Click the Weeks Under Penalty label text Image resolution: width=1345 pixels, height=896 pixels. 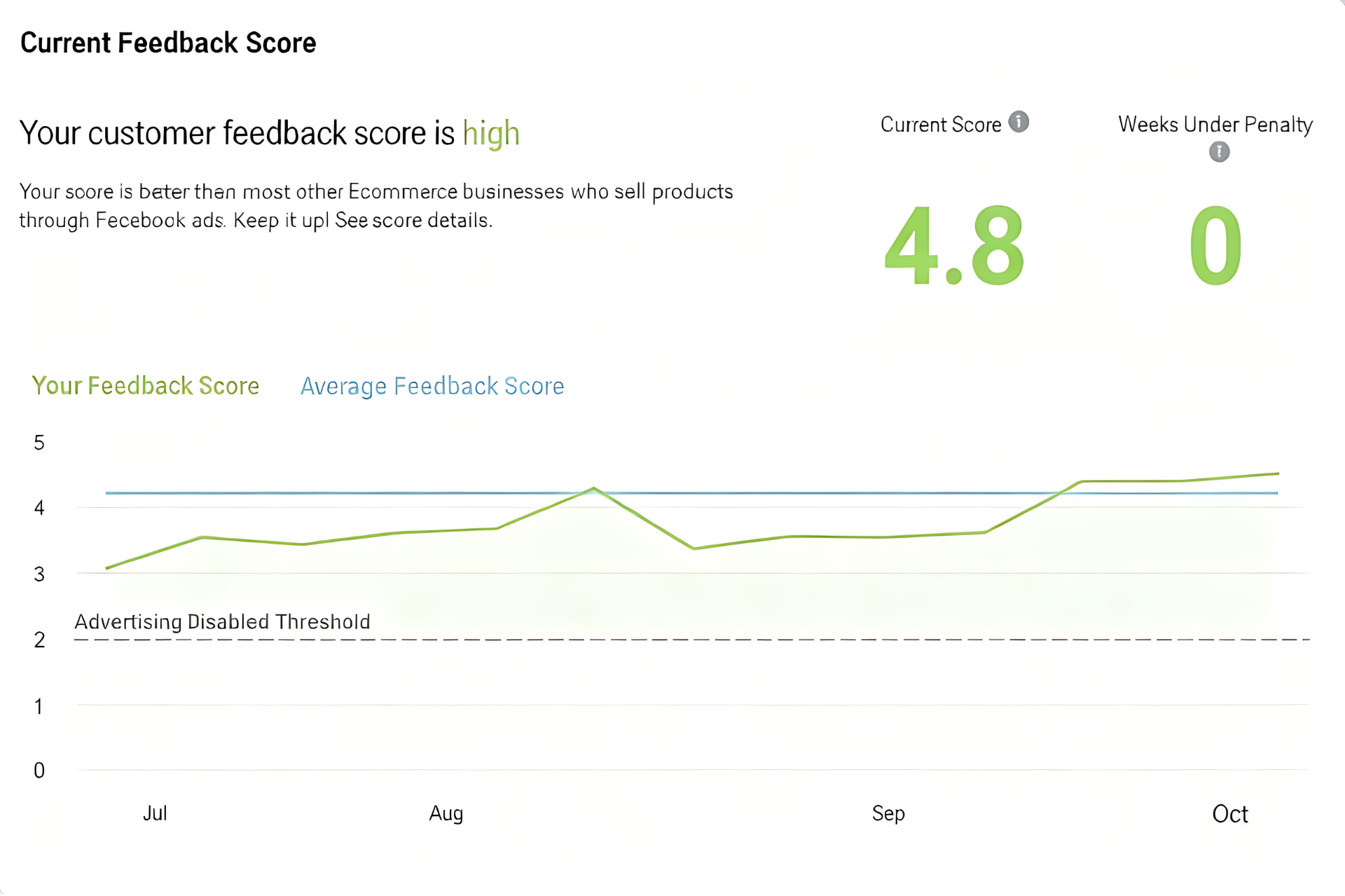(x=1215, y=124)
